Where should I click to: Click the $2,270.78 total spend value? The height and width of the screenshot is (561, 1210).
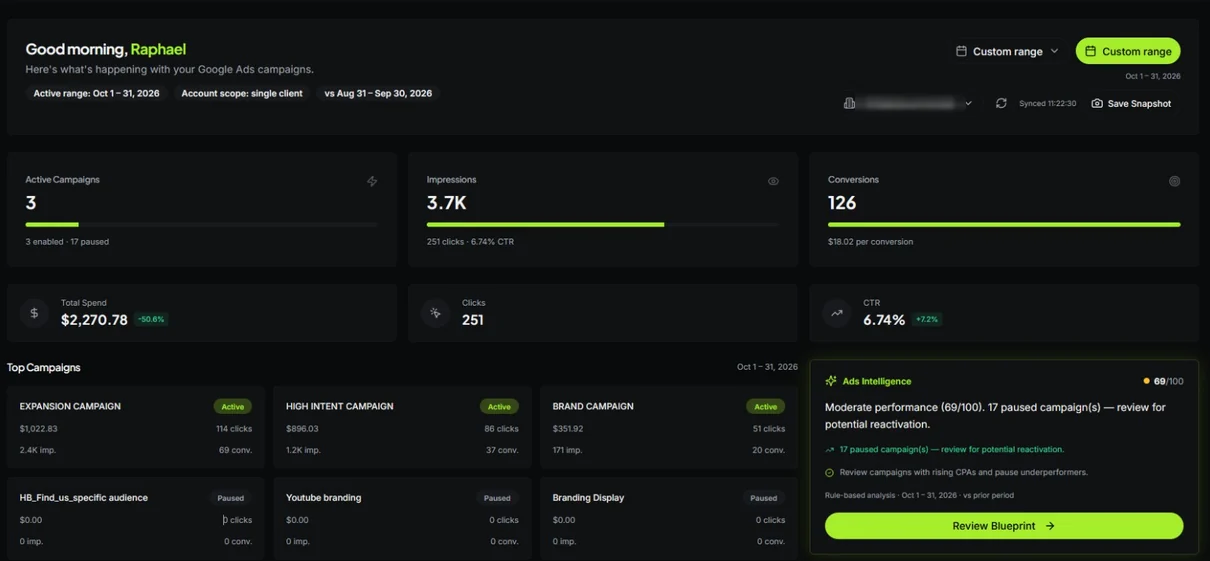tap(94, 320)
